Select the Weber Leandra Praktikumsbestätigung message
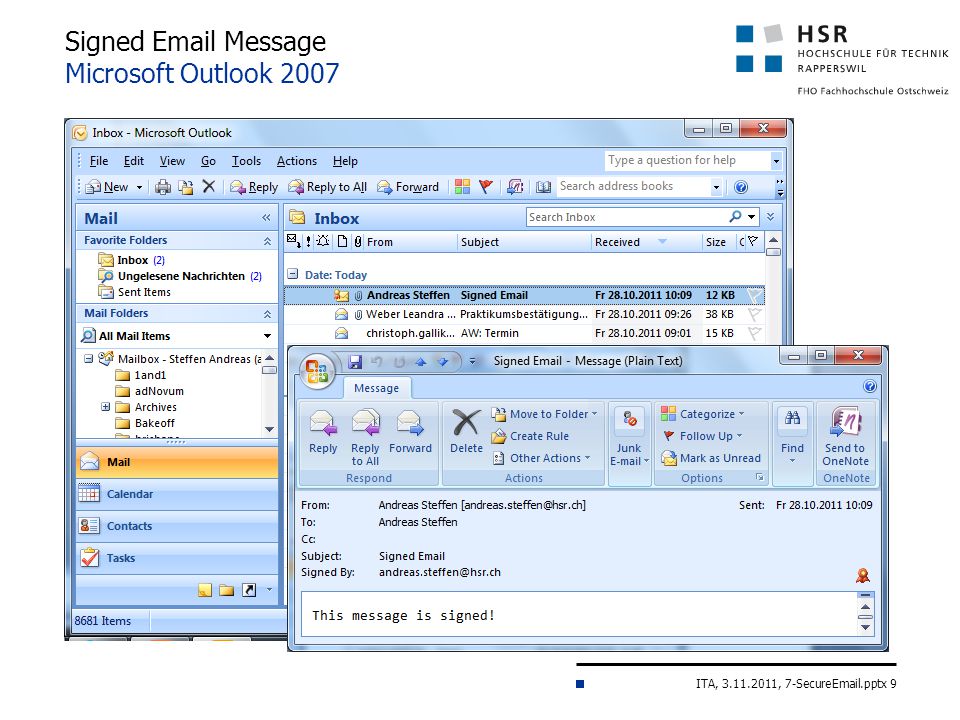The width and height of the screenshot is (960, 720). point(524,314)
